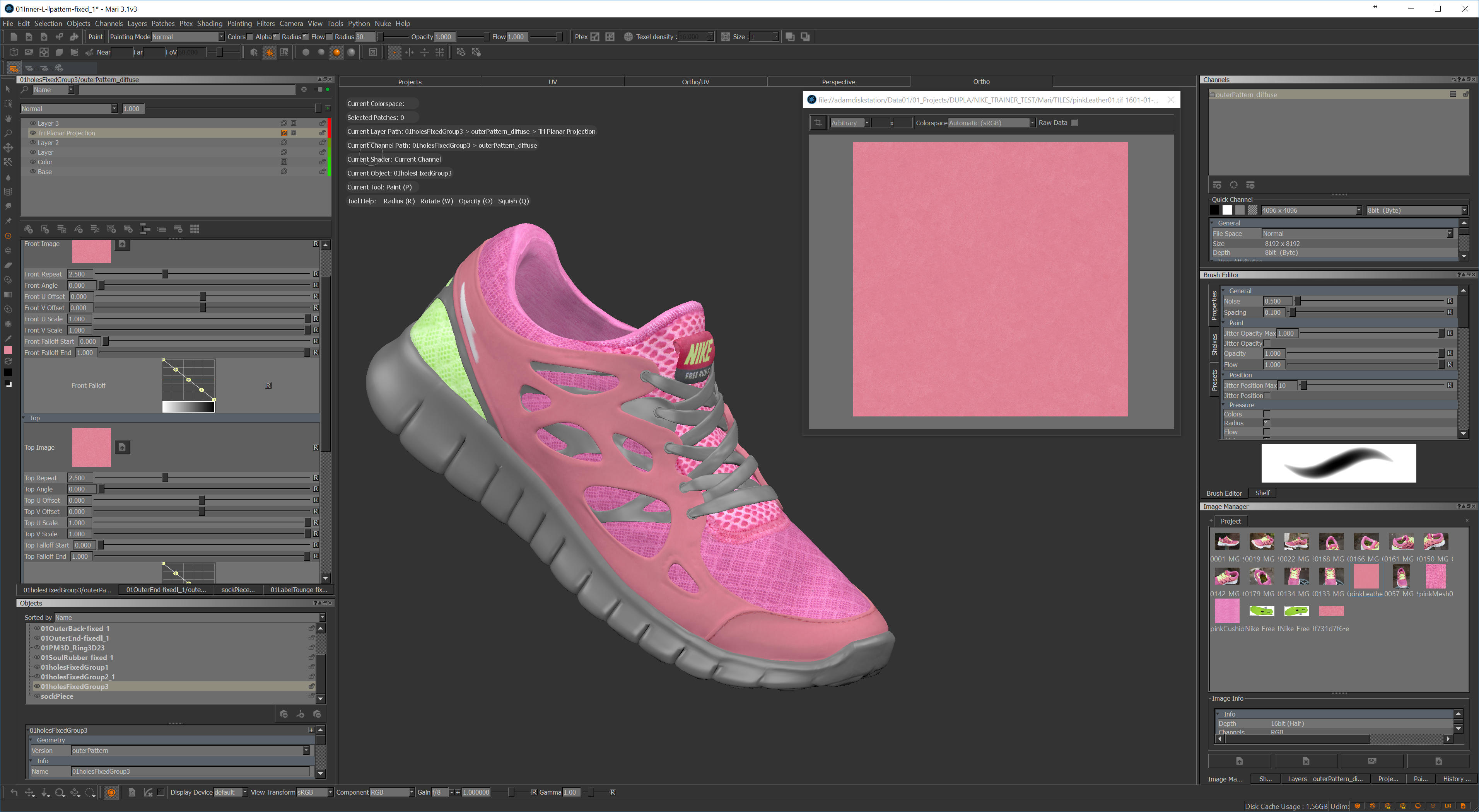Select the flat lighting gray sphere icon
Image resolution: width=1479 pixels, height=812 pixels.
[x=306, y=52]
